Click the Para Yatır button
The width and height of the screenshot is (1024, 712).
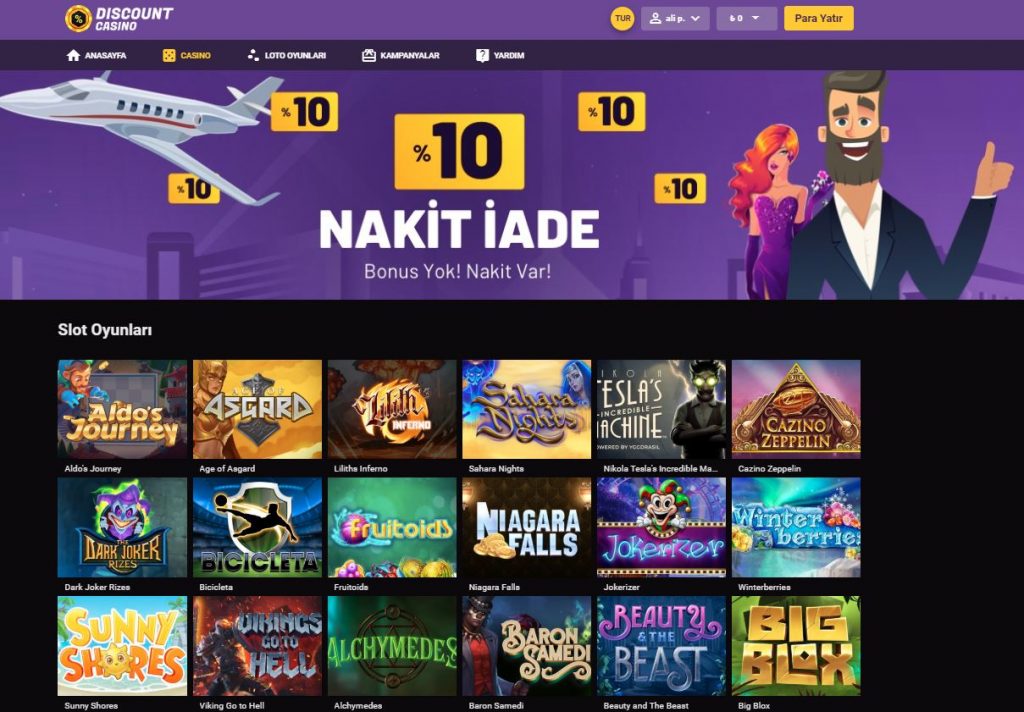818,18
